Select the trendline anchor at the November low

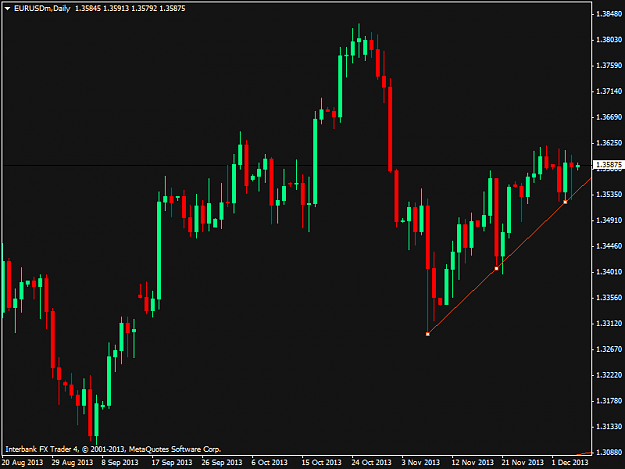tap(428, 334)
